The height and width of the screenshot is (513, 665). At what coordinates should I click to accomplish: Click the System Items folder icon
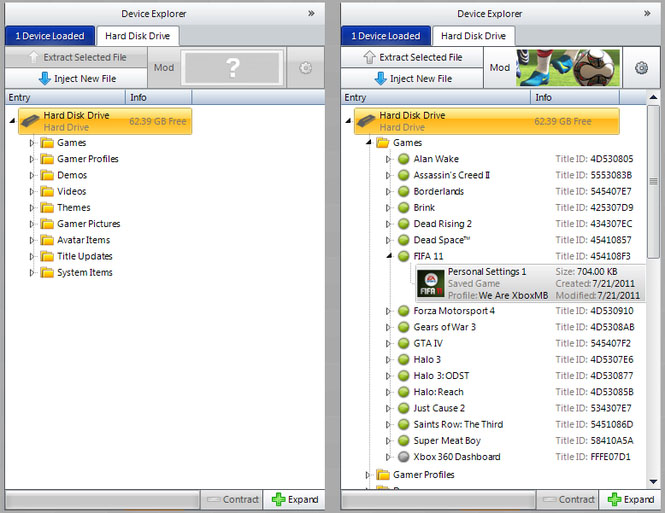[46, 273]
